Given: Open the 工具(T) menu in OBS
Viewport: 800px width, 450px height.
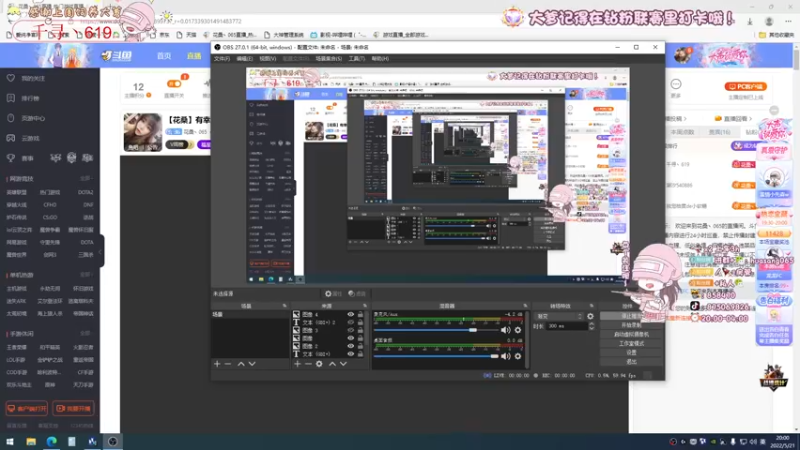Looking at the screenshot, I should pyautogui.click(x=357, y=59).
